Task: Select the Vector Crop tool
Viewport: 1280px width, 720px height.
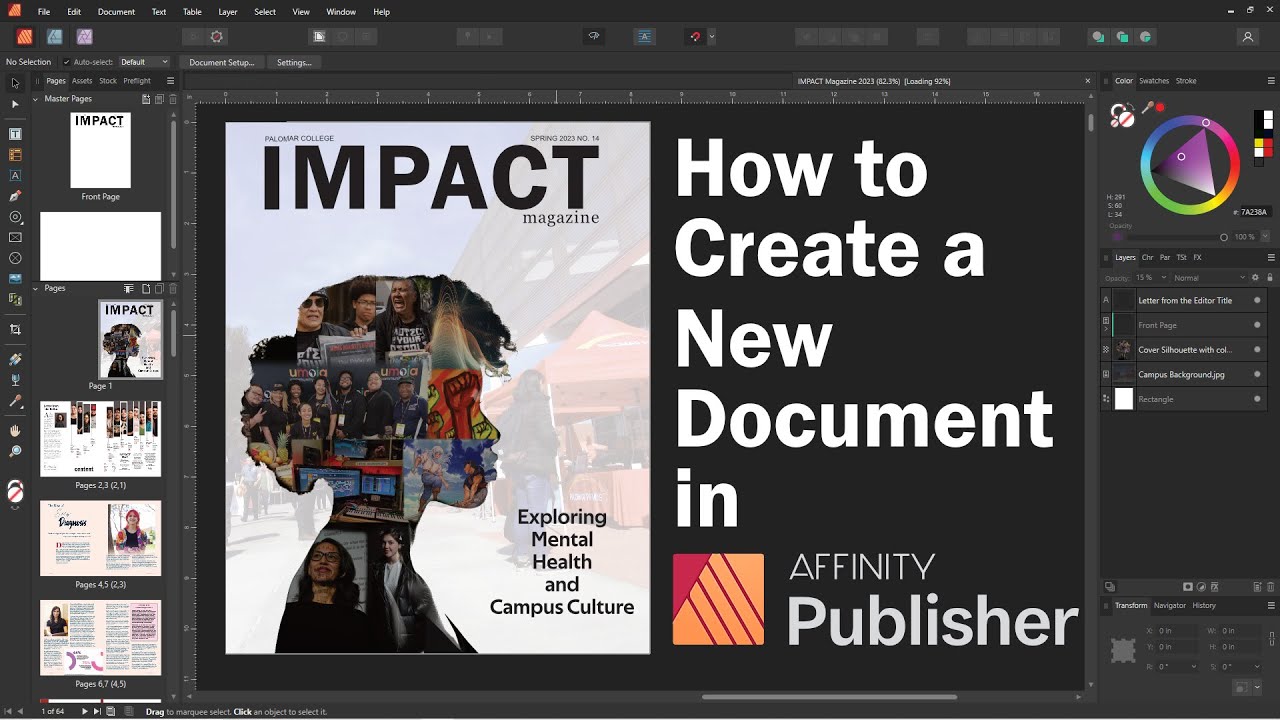Action: point(15,329)
